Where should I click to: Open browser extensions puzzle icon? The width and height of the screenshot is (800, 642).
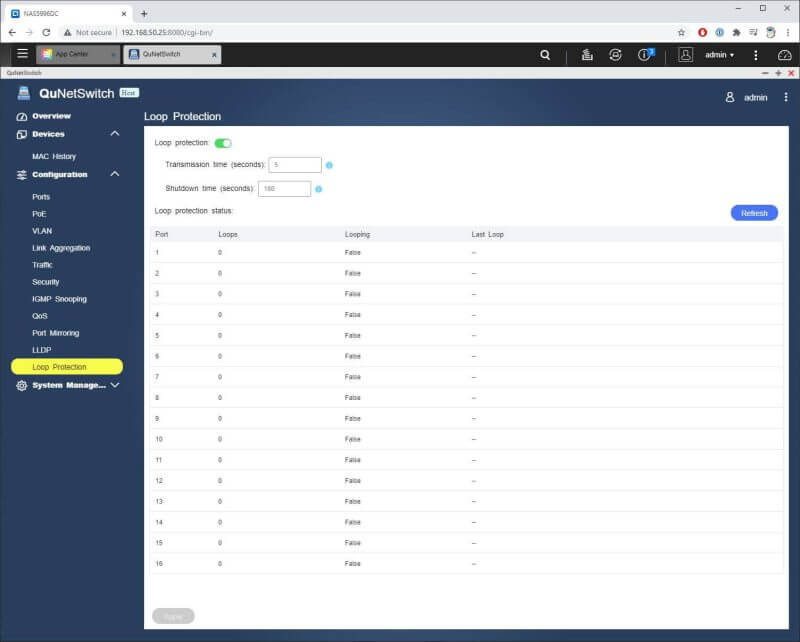pyautogui.click(x=736, y=33)
